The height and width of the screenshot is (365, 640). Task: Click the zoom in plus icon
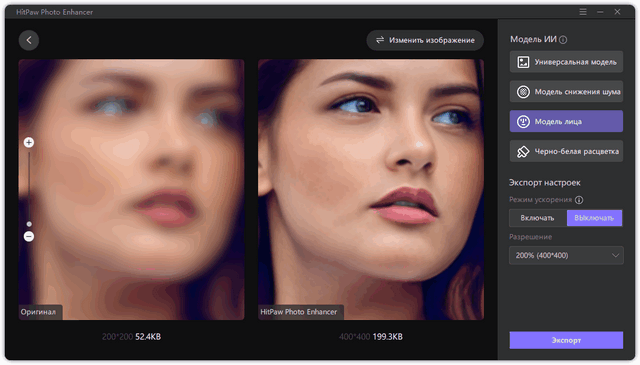29,142
